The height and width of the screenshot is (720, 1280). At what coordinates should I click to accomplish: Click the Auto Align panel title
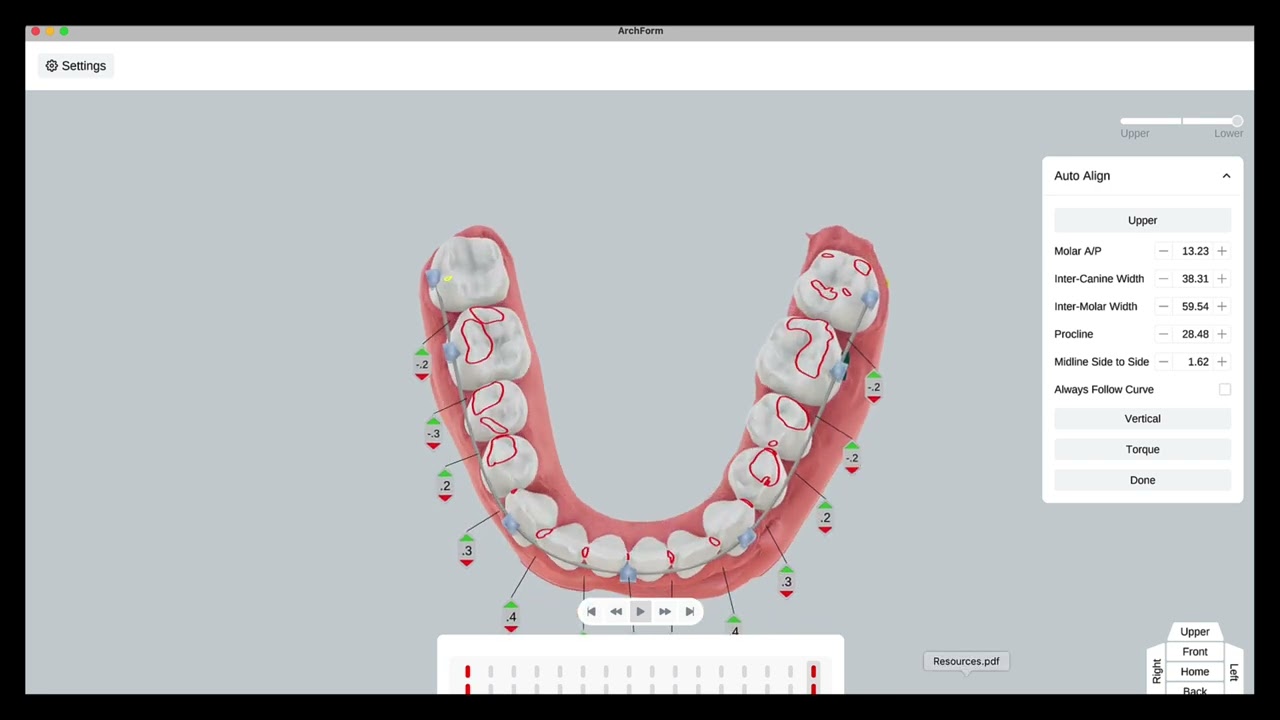click(x=1082, y=176)
